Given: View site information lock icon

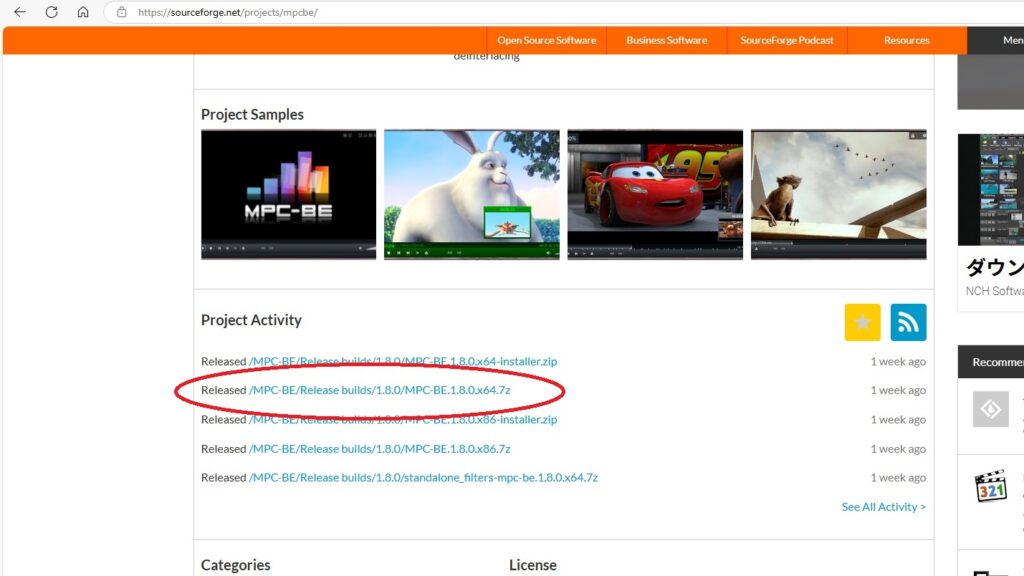Looking at the screenshot, I should pos(121,12).
